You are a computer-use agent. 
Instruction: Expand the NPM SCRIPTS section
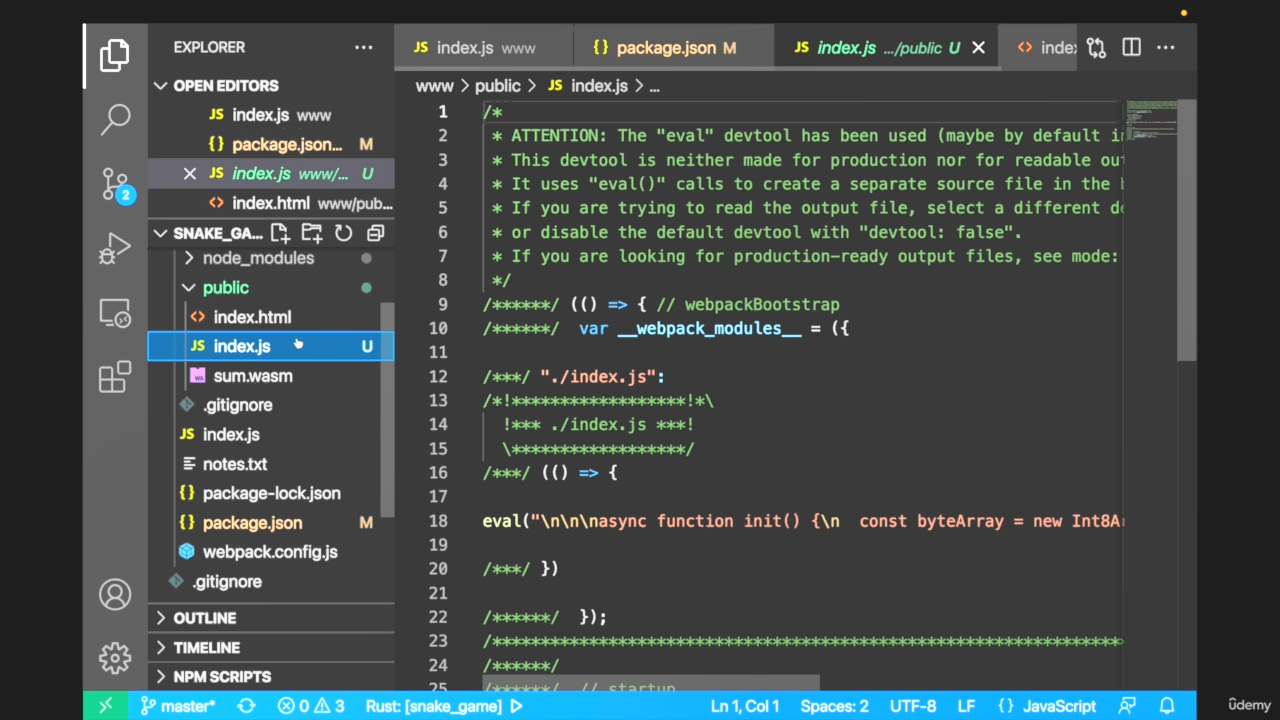coord(221,677)
